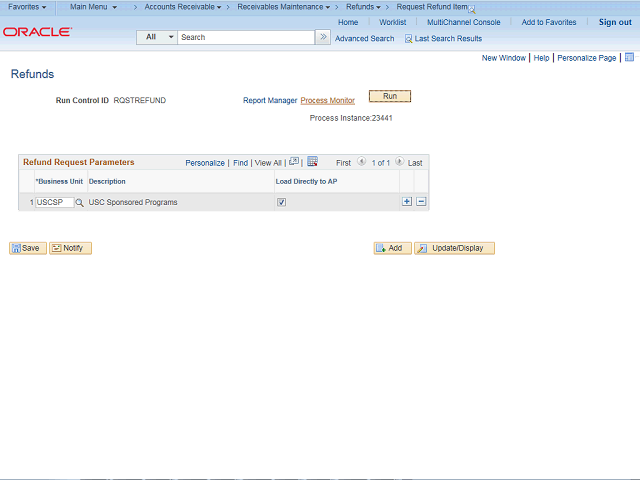Image resolution: width=640 pixels, height=480 pixels.
Task: Click breadcrumb search icon after Request Refund Item
Action: (471, 9)
